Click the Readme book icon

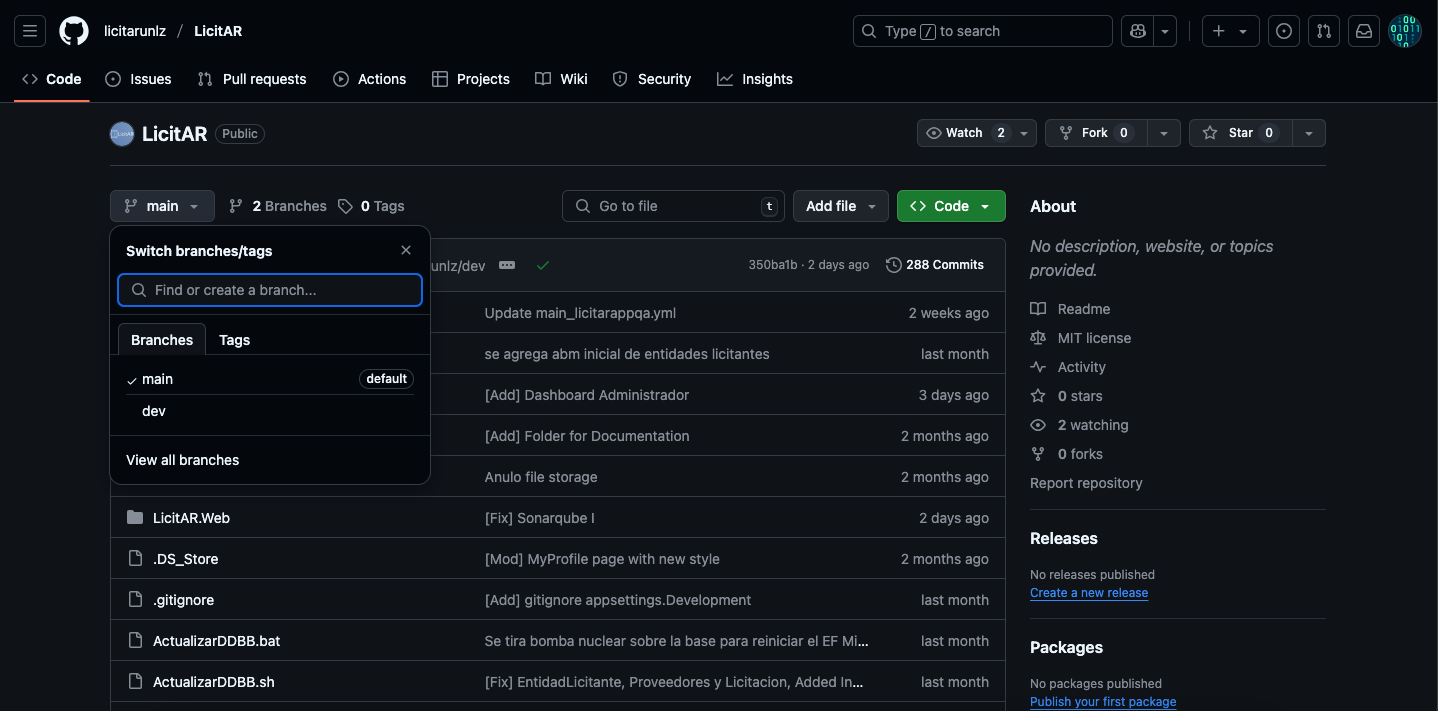point(1038,309)
